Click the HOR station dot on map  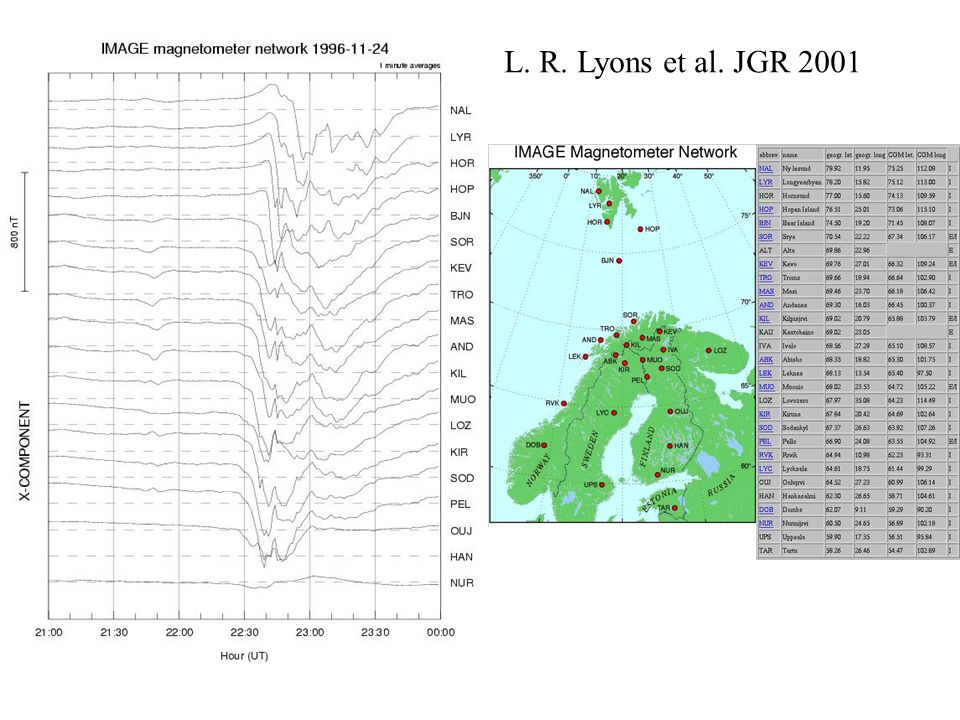(x=607, y=222)
